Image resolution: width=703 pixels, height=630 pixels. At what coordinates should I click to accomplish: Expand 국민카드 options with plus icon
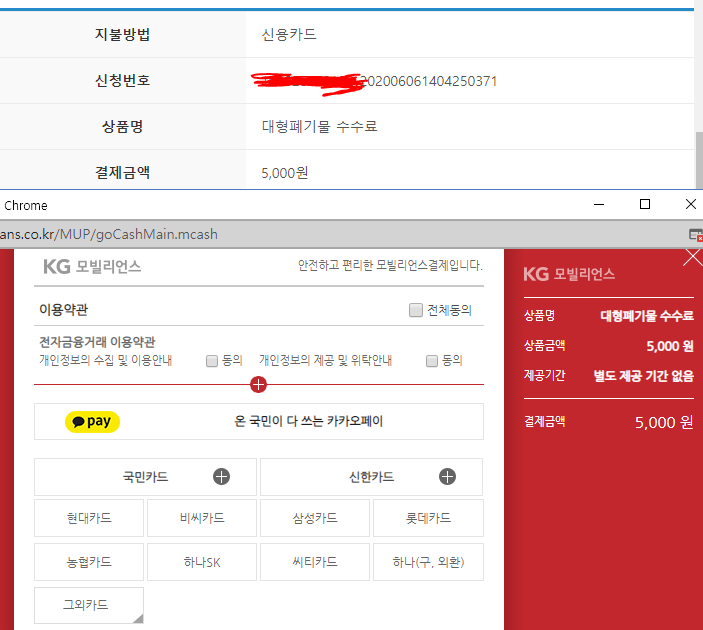tap(221, 477)
